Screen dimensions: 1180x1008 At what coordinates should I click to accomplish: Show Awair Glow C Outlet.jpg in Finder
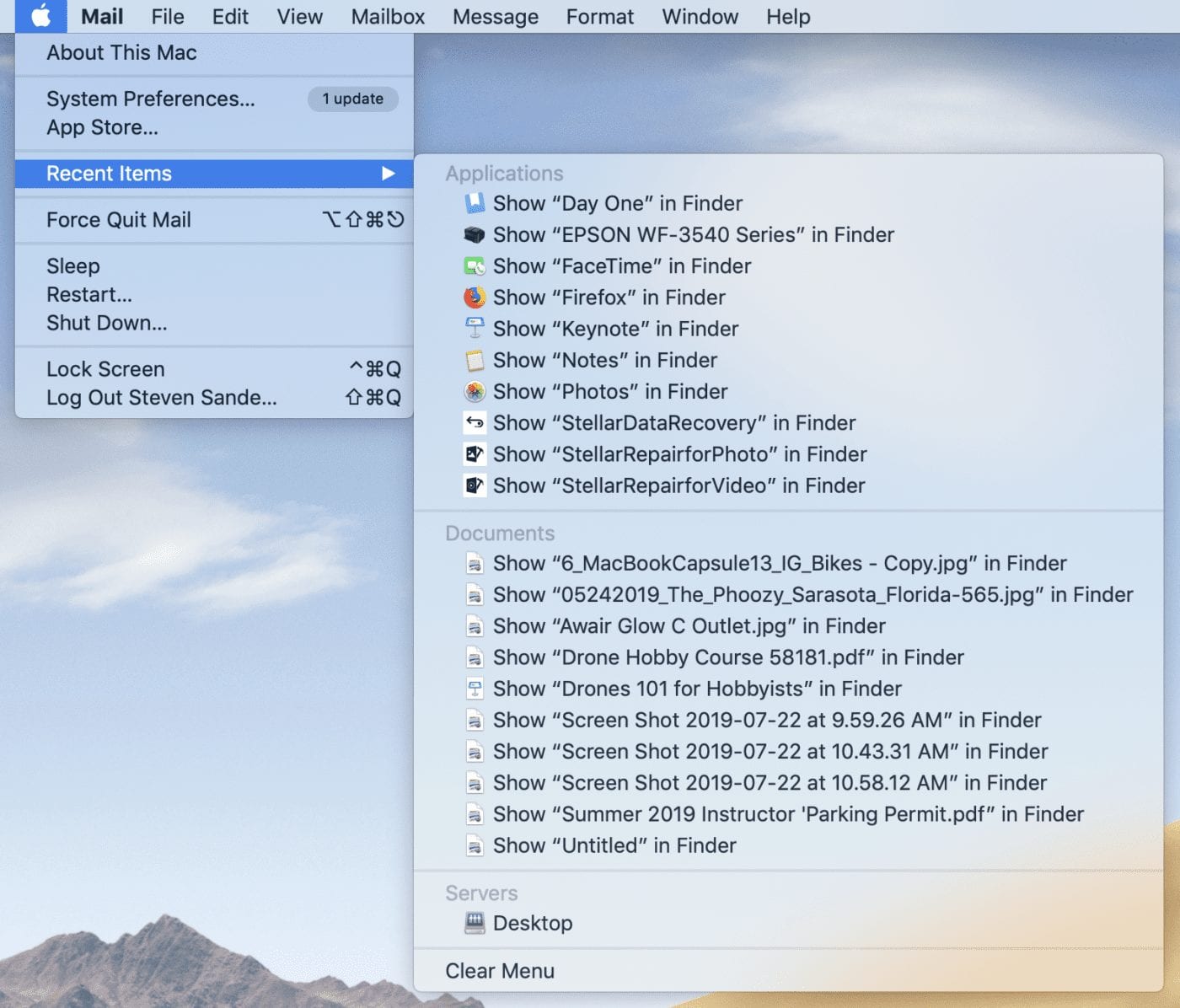coord(689,626)
